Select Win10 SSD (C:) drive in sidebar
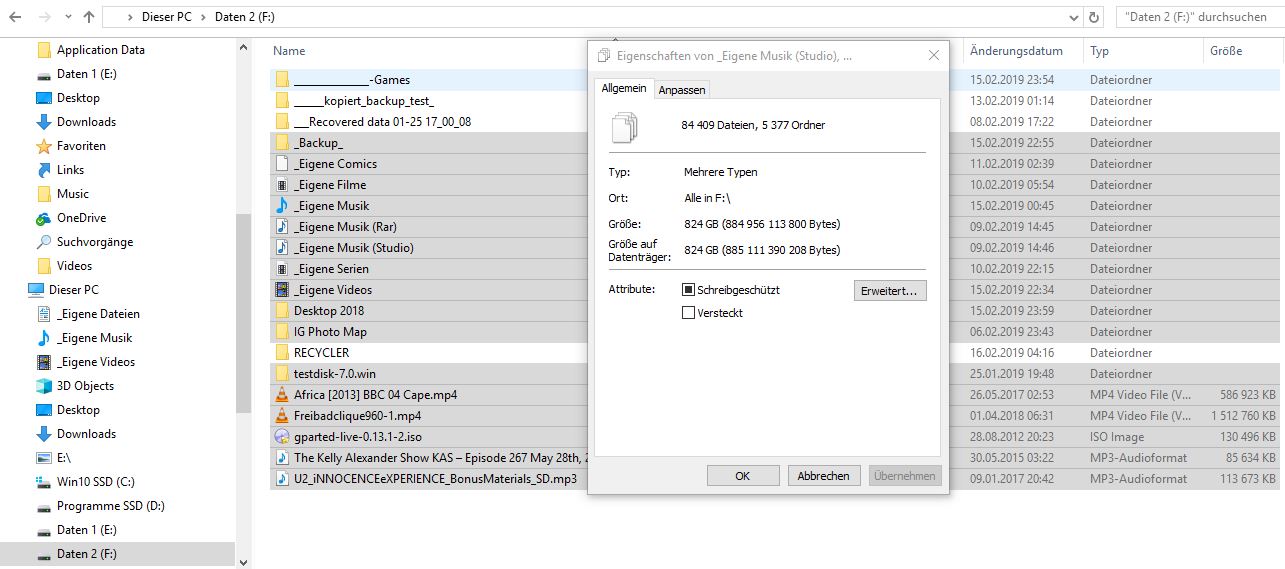Image resolution: width=1285 pixels, height=569 pixels. [x=95, y=482]
